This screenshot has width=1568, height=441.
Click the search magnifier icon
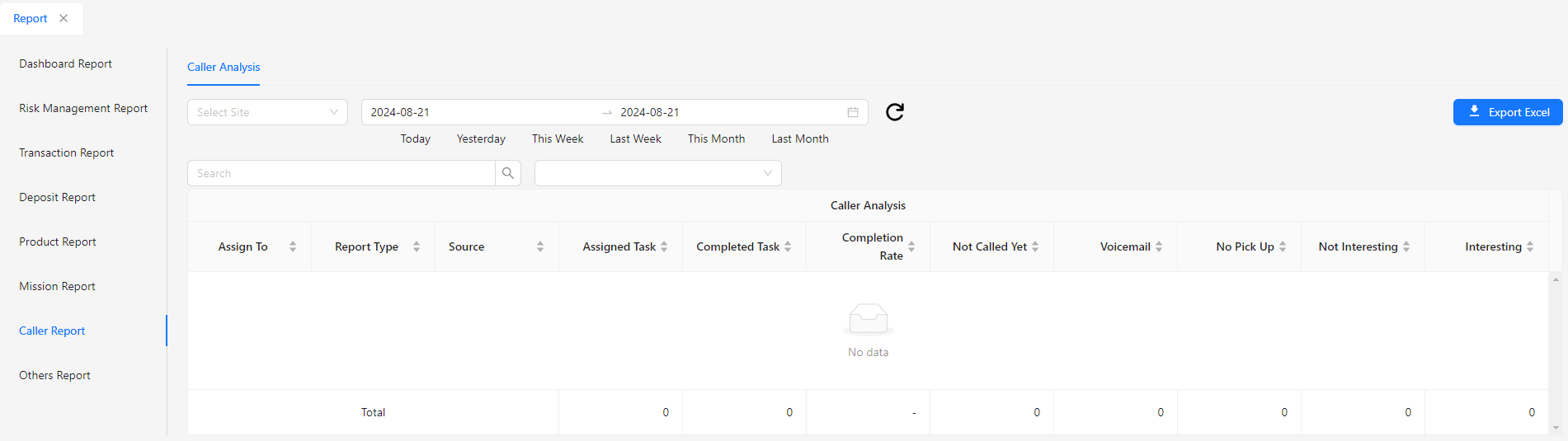pyautogui.click(x=508, y=173)
